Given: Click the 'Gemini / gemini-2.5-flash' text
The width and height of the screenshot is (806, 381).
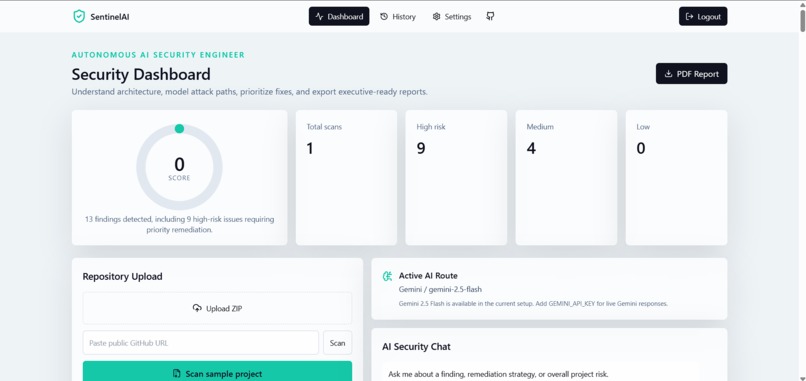Looking at the screenshot, I should point(440,289).
